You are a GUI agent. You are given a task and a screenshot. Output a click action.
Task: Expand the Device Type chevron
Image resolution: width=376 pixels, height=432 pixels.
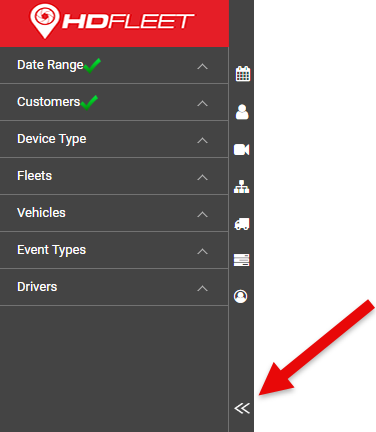click(x=202, y=140)
